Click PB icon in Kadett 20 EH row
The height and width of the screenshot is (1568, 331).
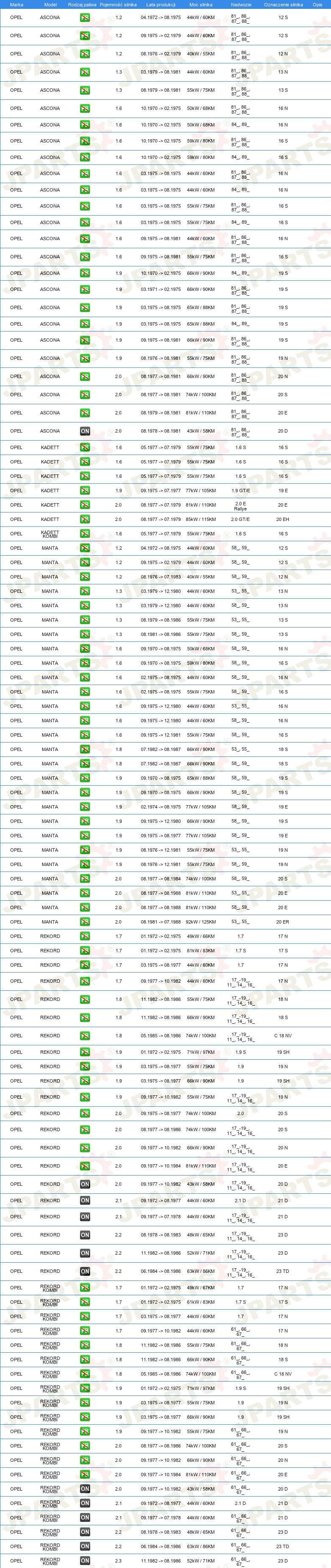(x=85, y=519)
